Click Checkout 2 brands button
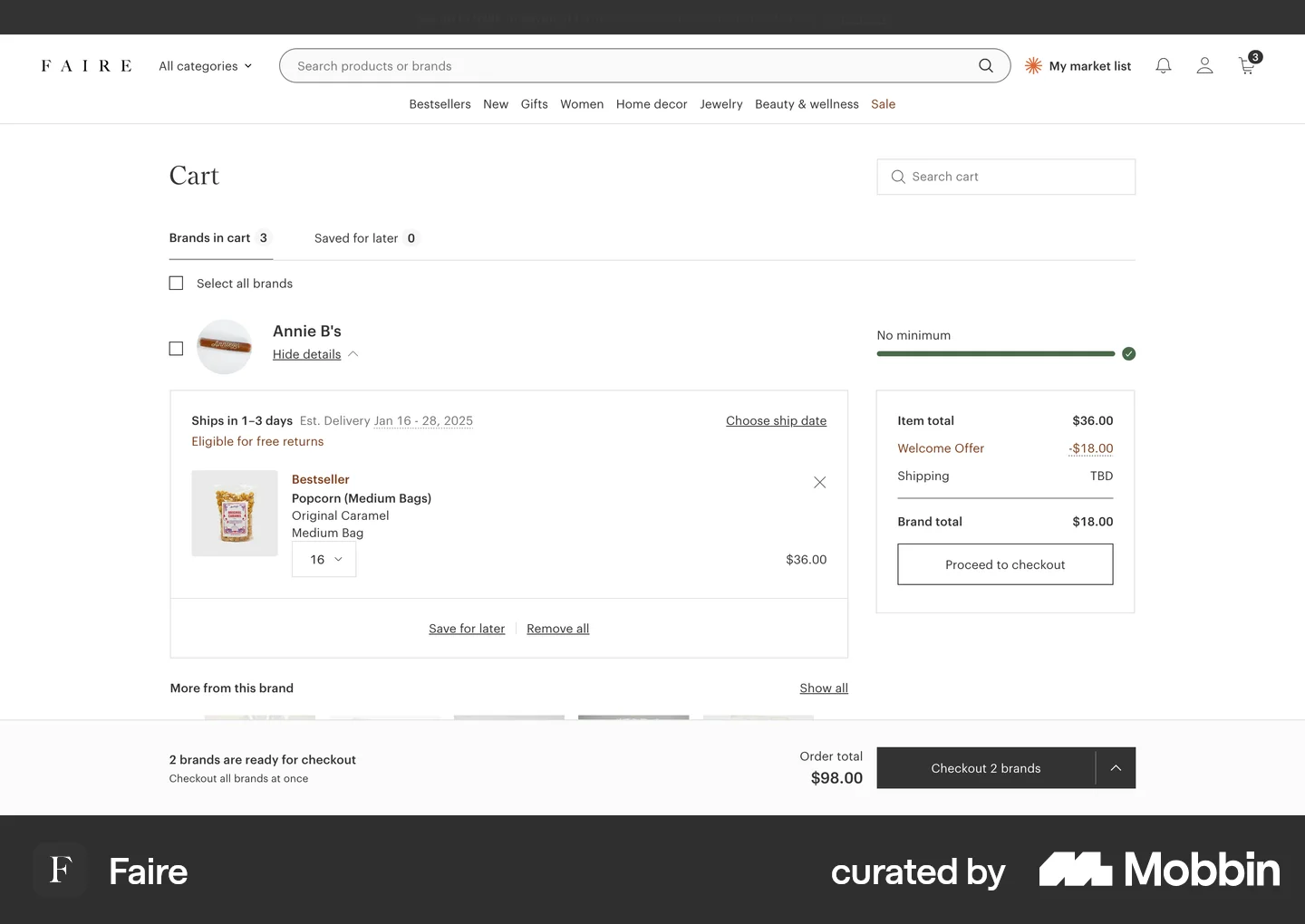1305x924 pixels. coord(986,768)
